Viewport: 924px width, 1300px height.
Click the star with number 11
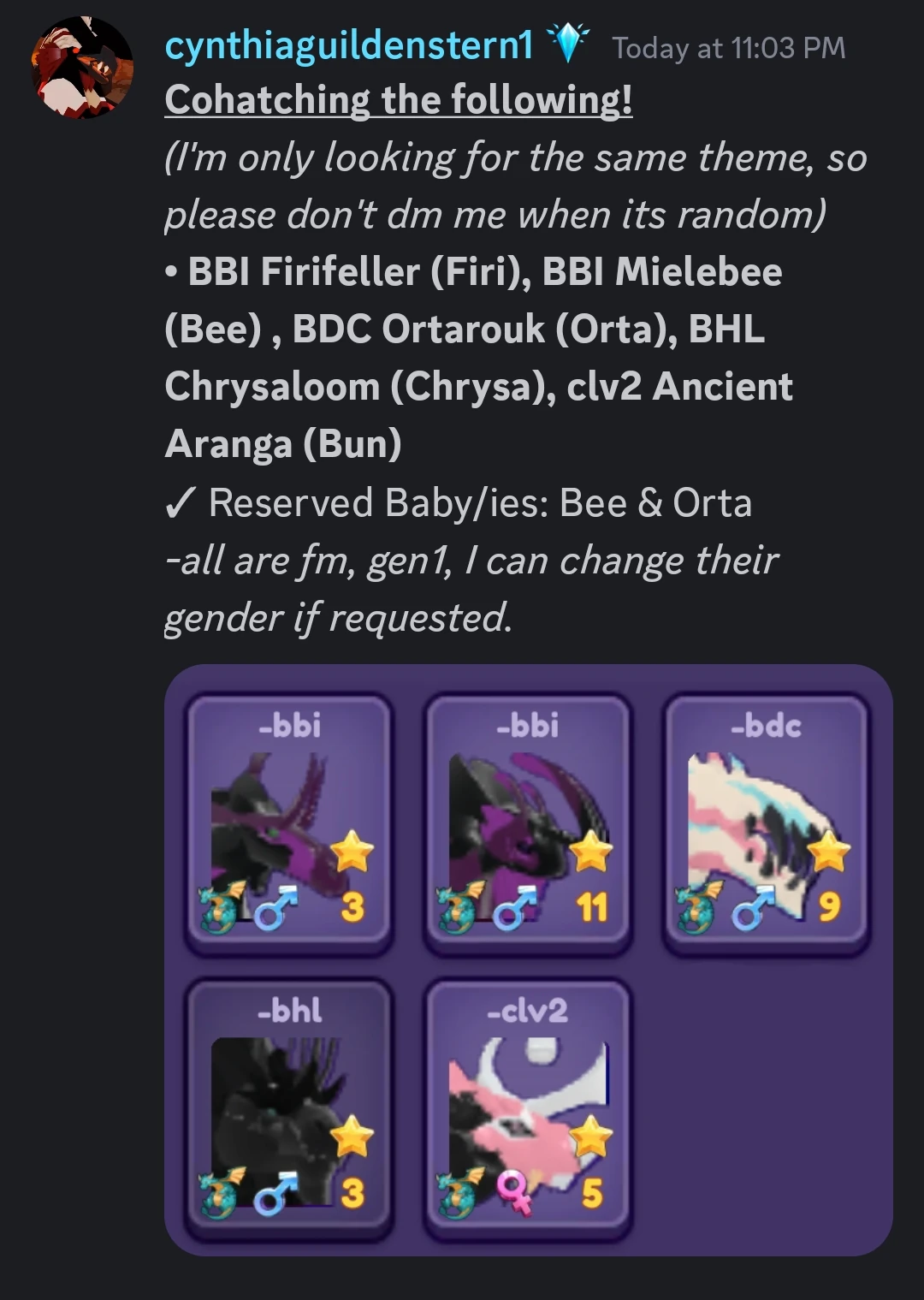tap(591, 852)
